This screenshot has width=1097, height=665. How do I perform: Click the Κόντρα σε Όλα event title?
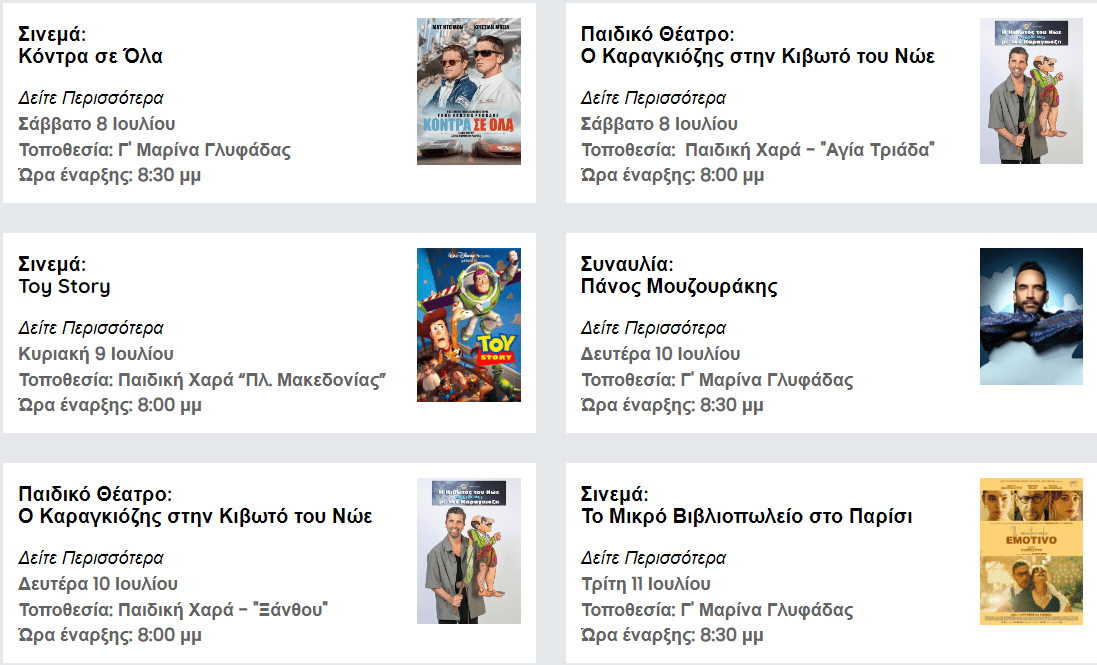(x=91, y=57)
